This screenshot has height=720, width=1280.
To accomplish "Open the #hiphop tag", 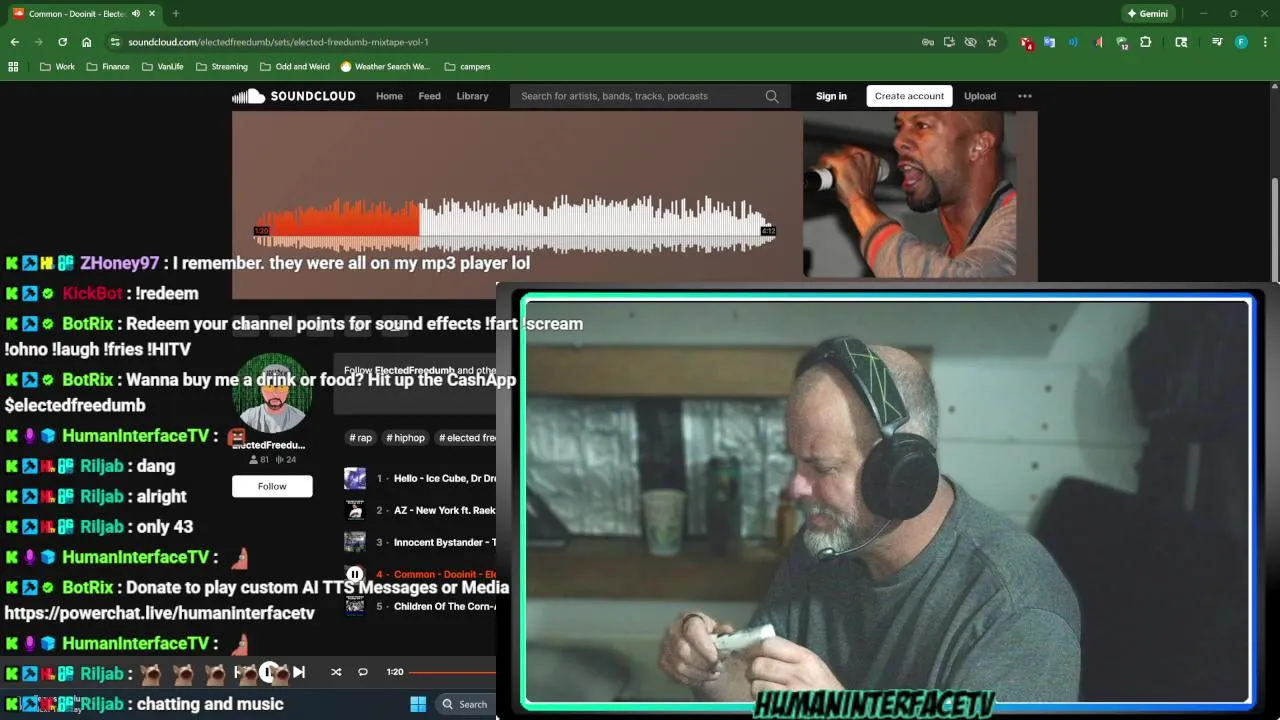I will [x=406, y=438].
